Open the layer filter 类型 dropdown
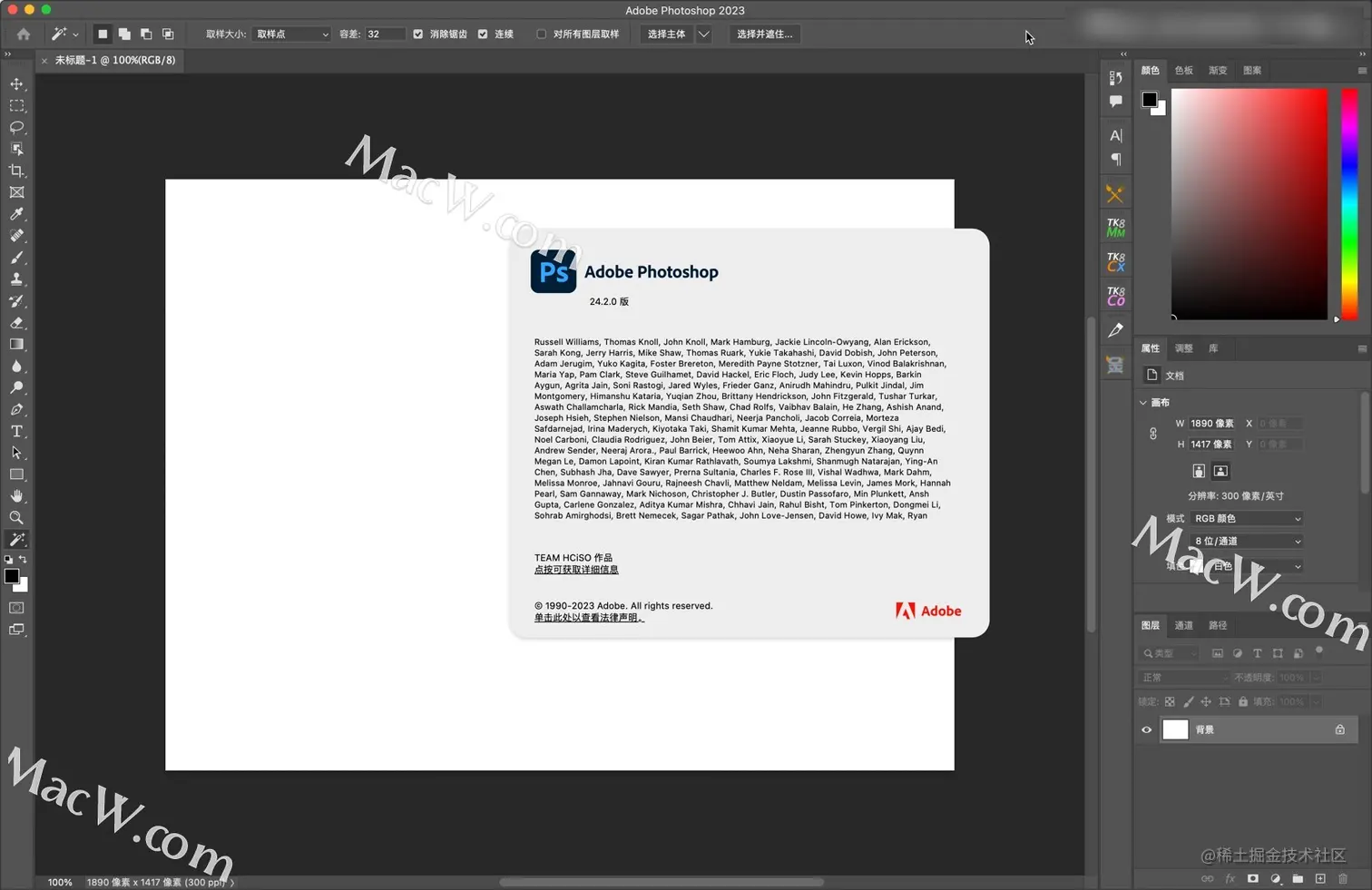 click(x=1169, y=653)
